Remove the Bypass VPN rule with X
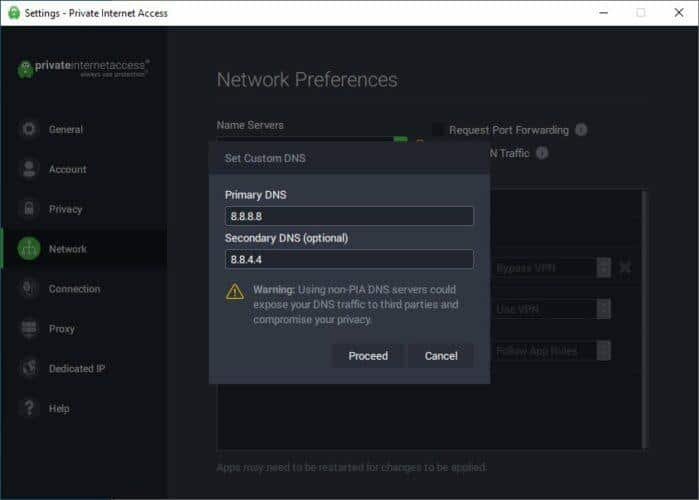The height and width of the screenshot is (500, 699). tap(625, 267)
